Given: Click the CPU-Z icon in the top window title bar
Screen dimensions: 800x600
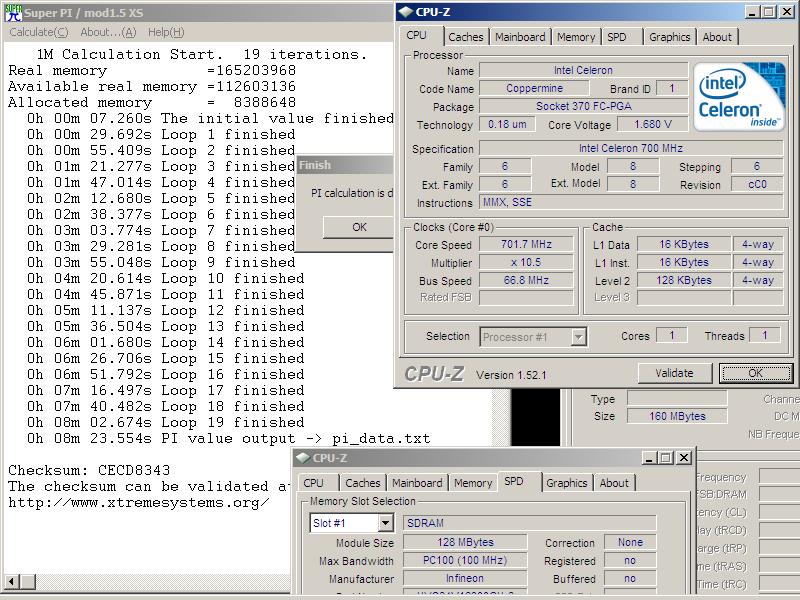Looking at the screenshot, I should (406, 12).
